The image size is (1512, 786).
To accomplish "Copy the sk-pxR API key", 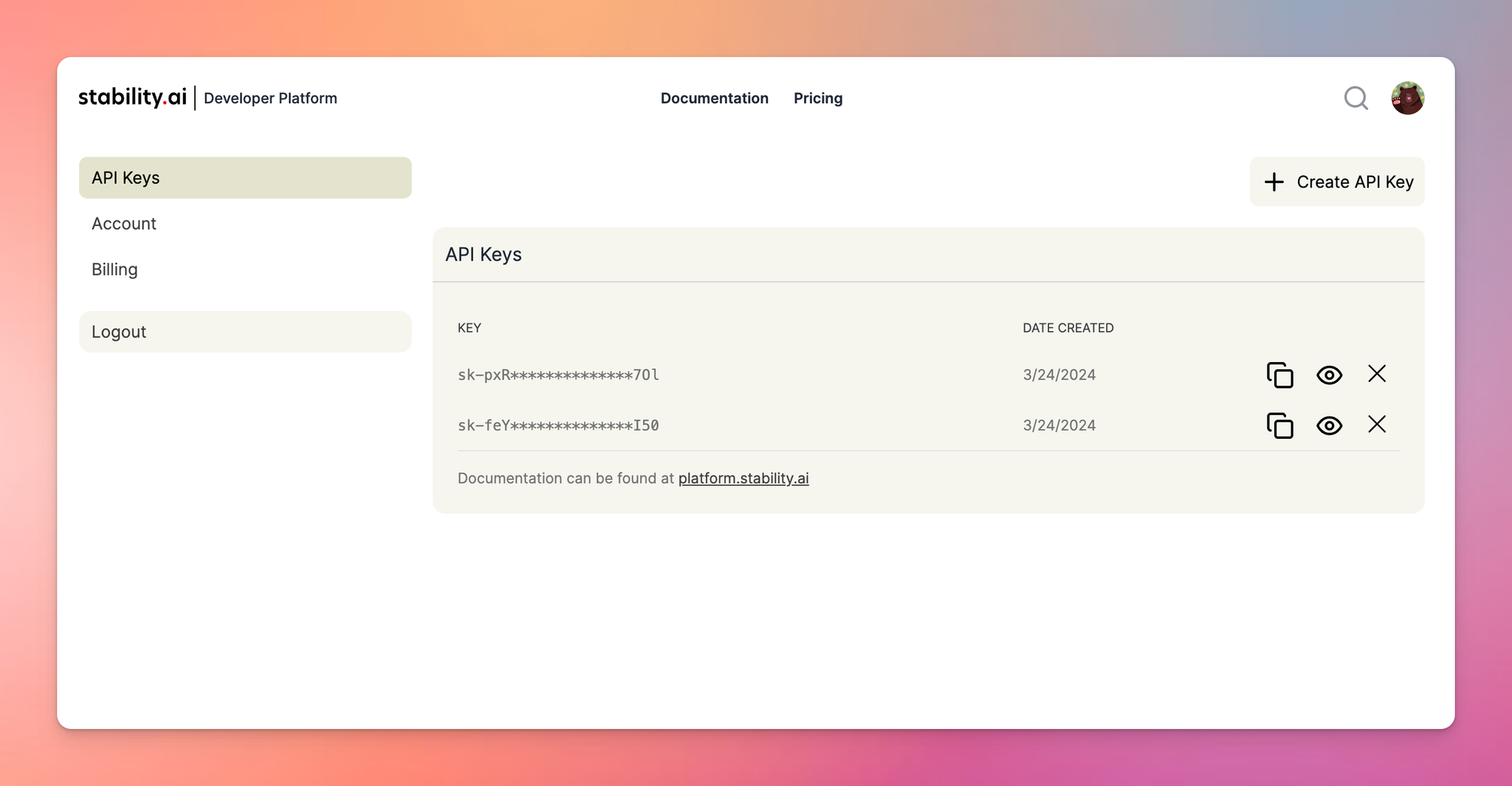I will pos(1280,375).
